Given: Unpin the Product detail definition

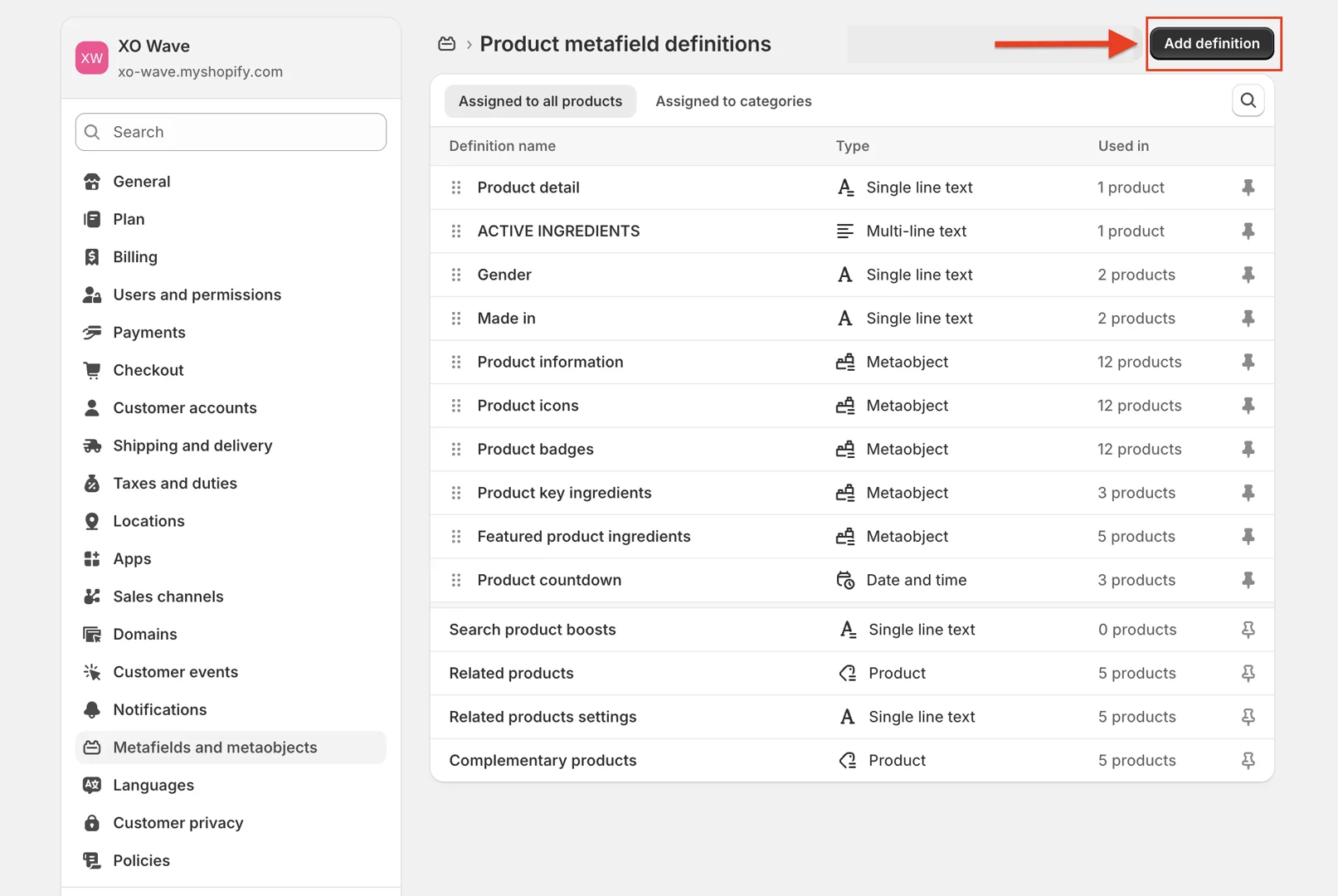Looking at the screenshot, I should coord(1248,187).
